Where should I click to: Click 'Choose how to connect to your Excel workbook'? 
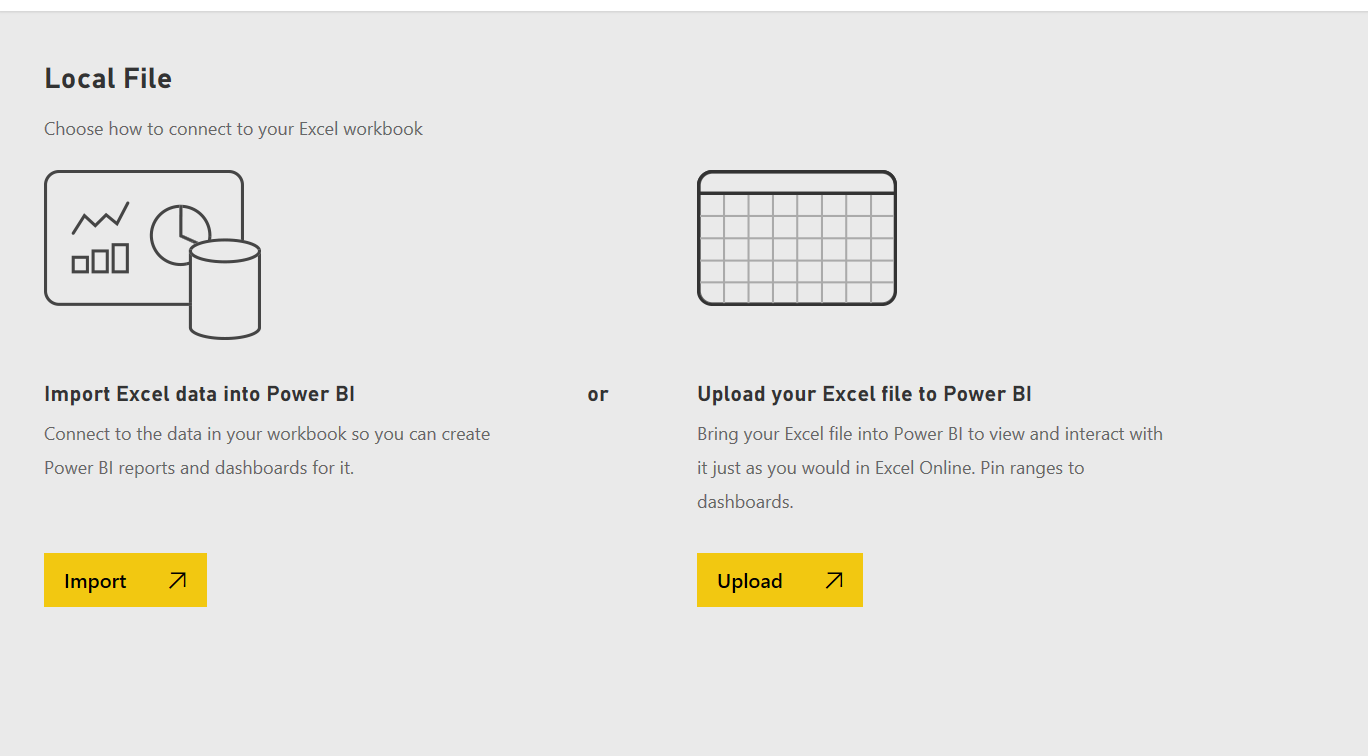(234, 129)
